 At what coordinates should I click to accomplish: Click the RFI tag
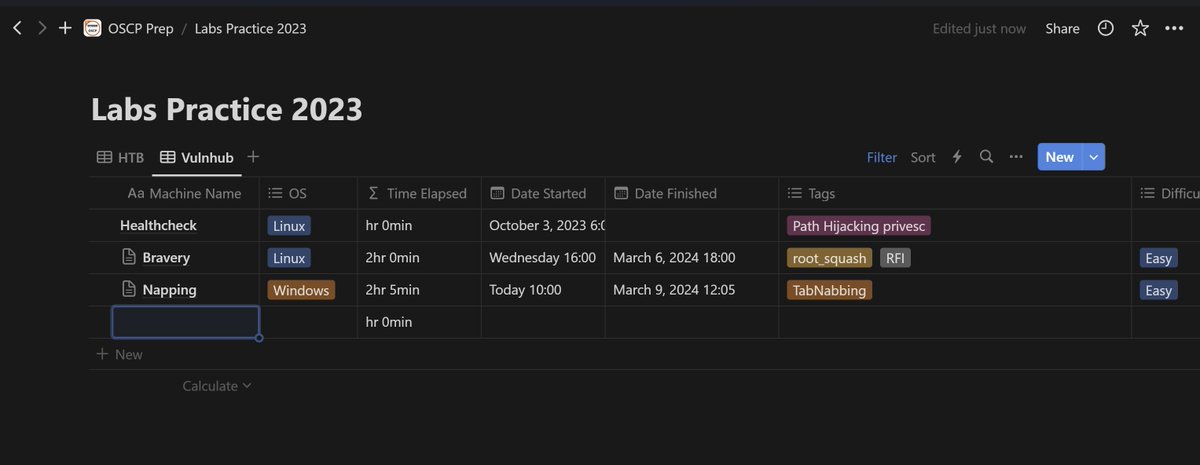coord(895,258)
